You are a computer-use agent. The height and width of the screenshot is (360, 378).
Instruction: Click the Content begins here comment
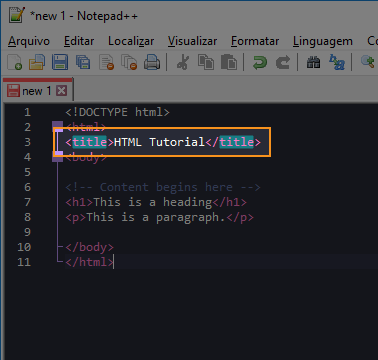point(163,187)
